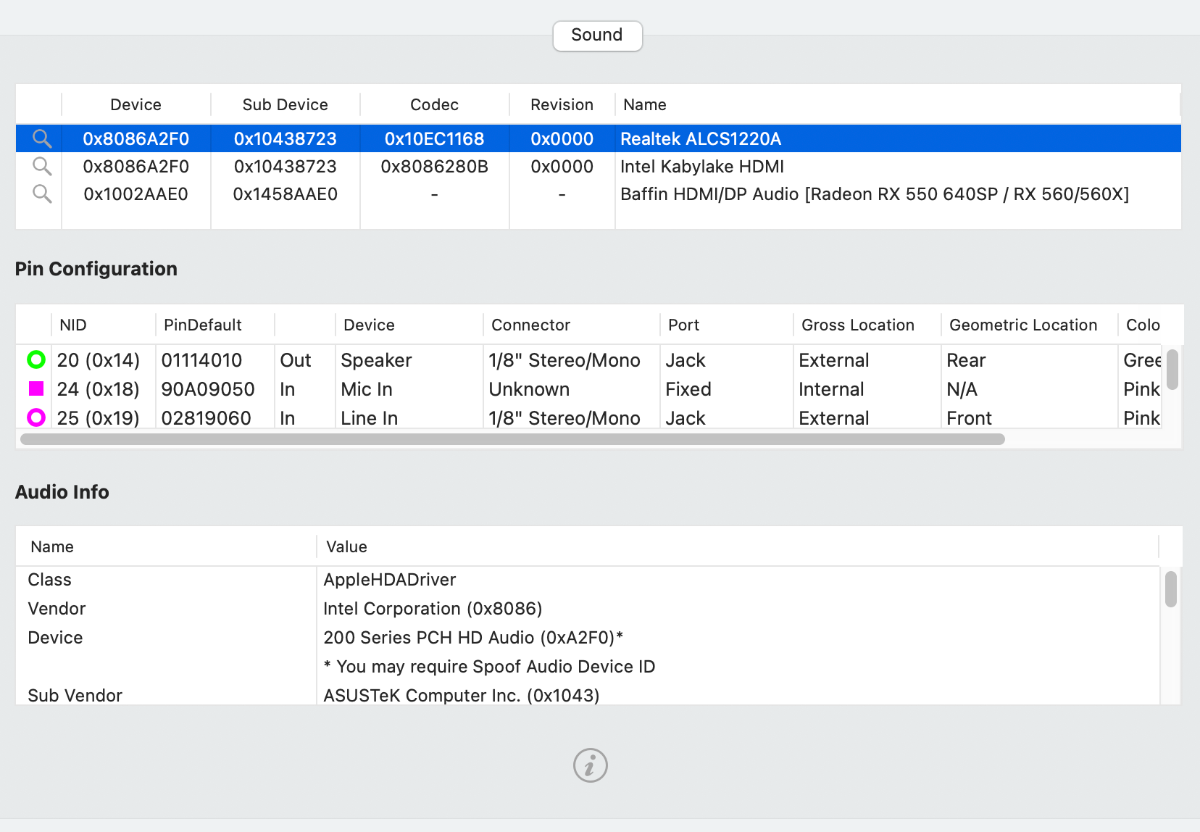
Task: Click green circle icon for NID 20
Action: click(x=37, y=360)
